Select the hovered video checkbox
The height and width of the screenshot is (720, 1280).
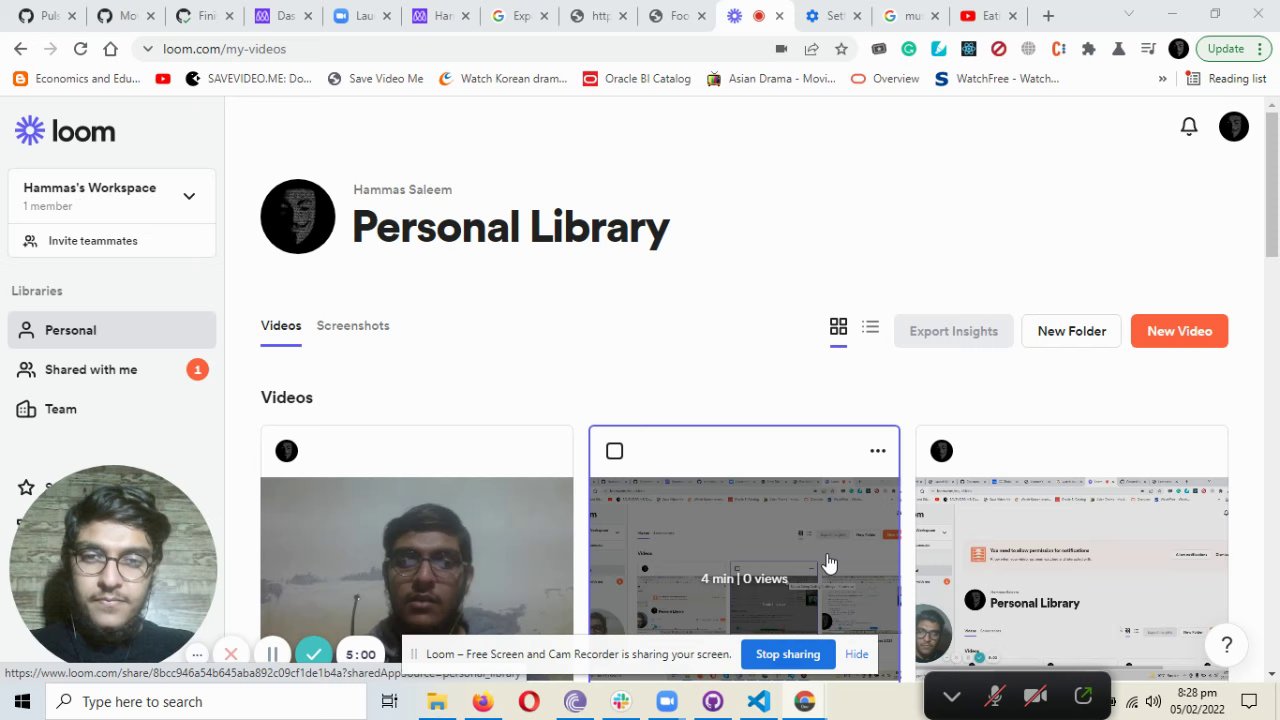click(614, 451)
